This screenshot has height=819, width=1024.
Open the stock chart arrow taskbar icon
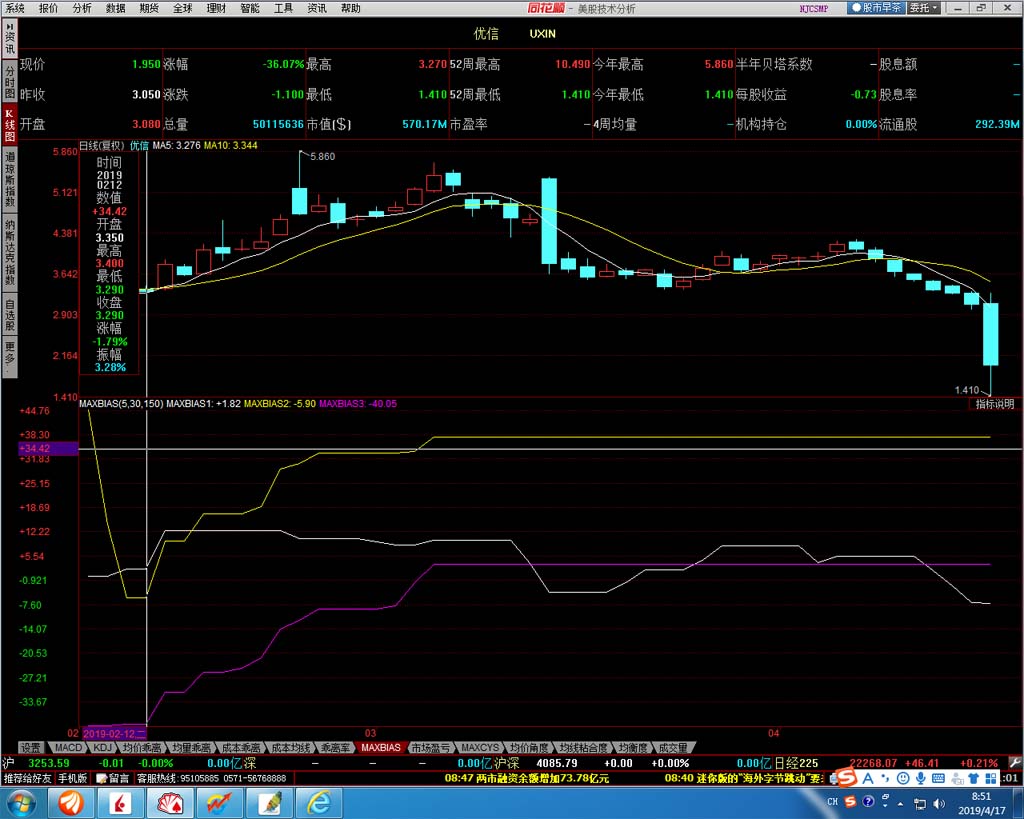click(x=219, y=803)
